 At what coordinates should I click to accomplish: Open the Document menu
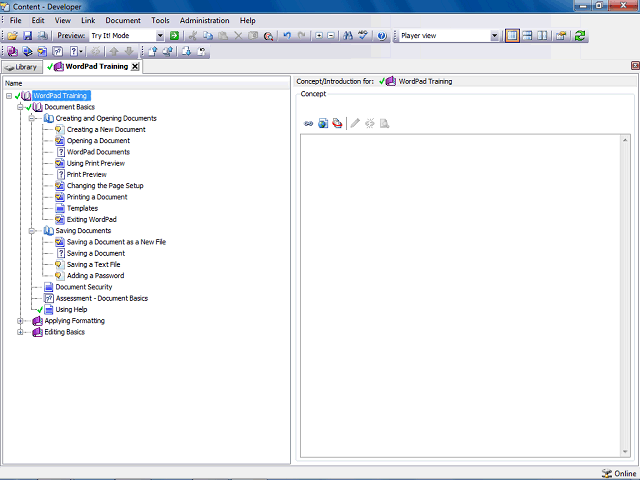123,20
